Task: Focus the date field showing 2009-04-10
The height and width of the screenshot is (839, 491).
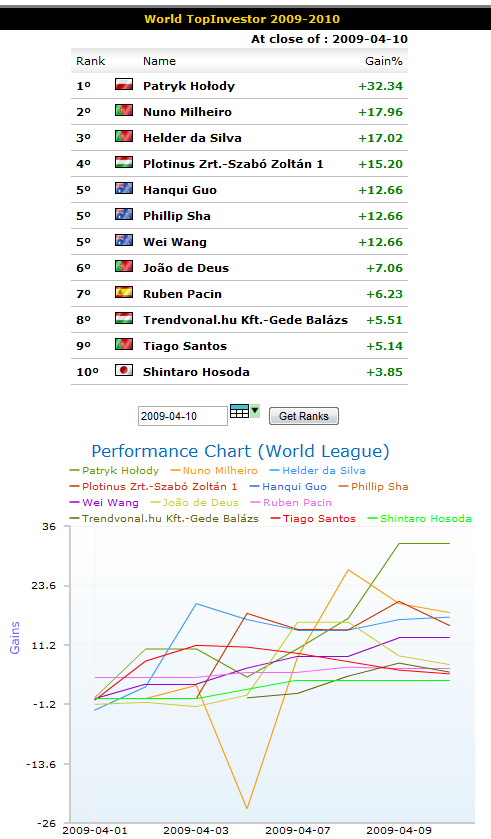Action: pyautogui.click(x=183, y=416)
